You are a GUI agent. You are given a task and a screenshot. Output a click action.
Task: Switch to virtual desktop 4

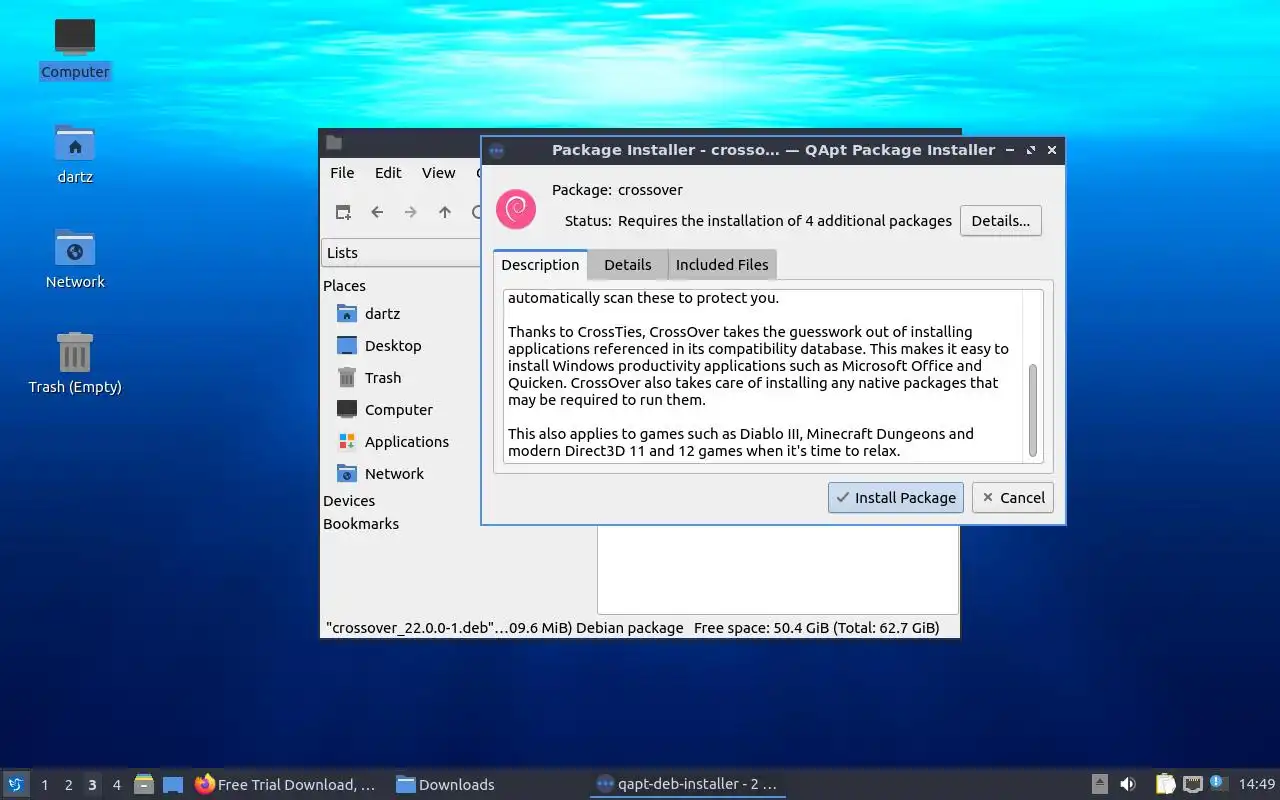click(116, 784)
